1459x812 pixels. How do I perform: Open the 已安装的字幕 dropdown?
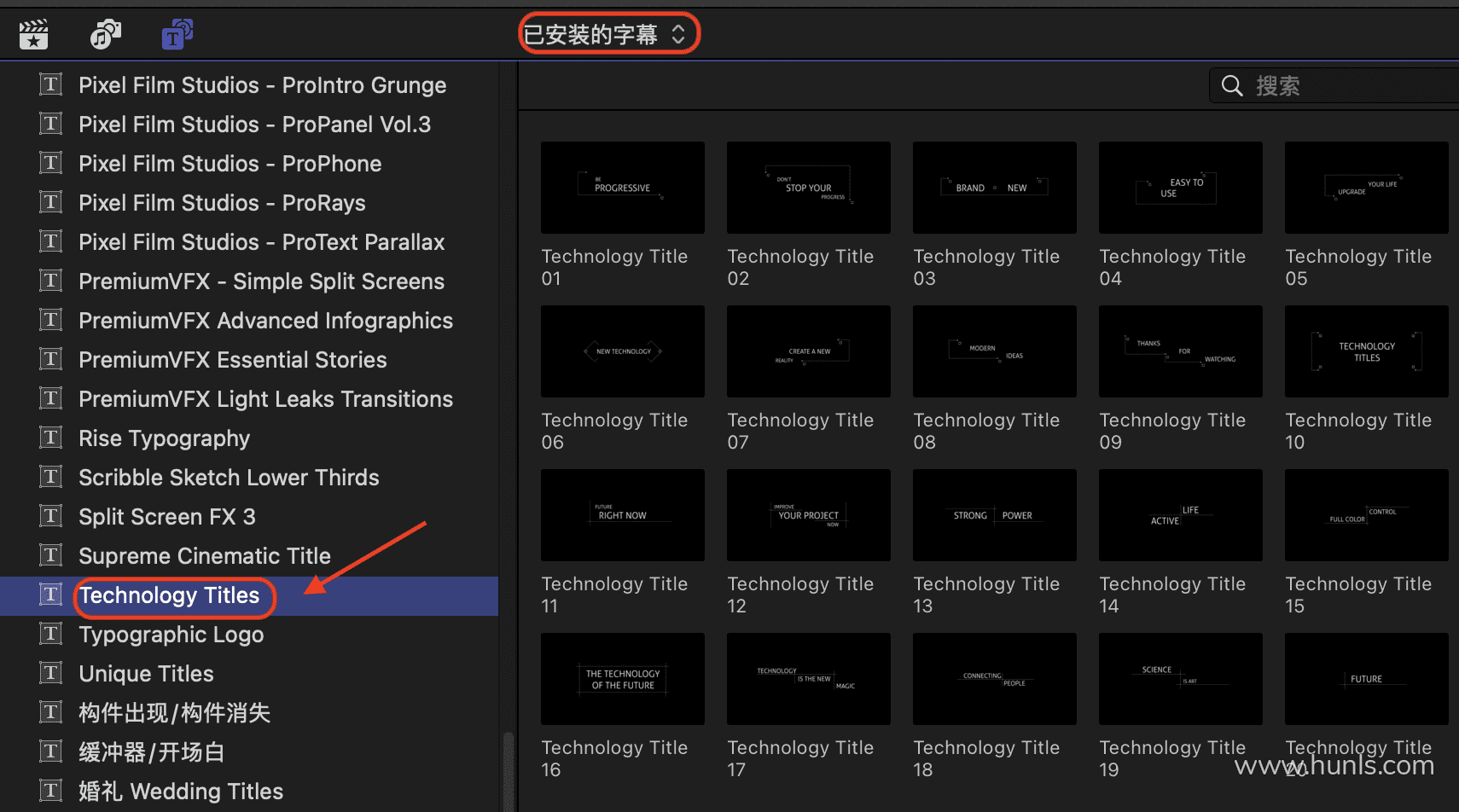604,34
